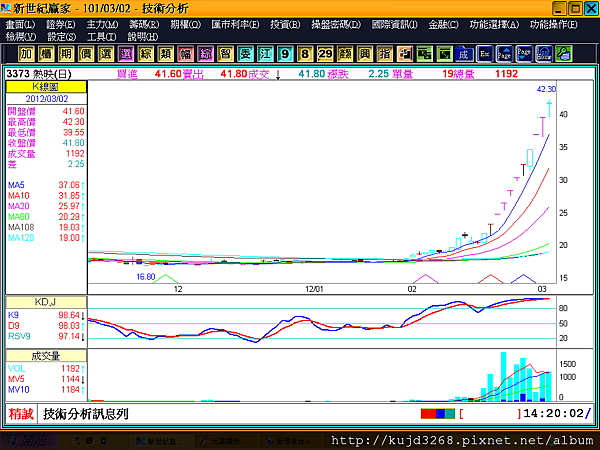Viewport: 600px width, 450px height.
Task: Click the magenta 綜 toolbar icon
Action: tap(205, 54)
